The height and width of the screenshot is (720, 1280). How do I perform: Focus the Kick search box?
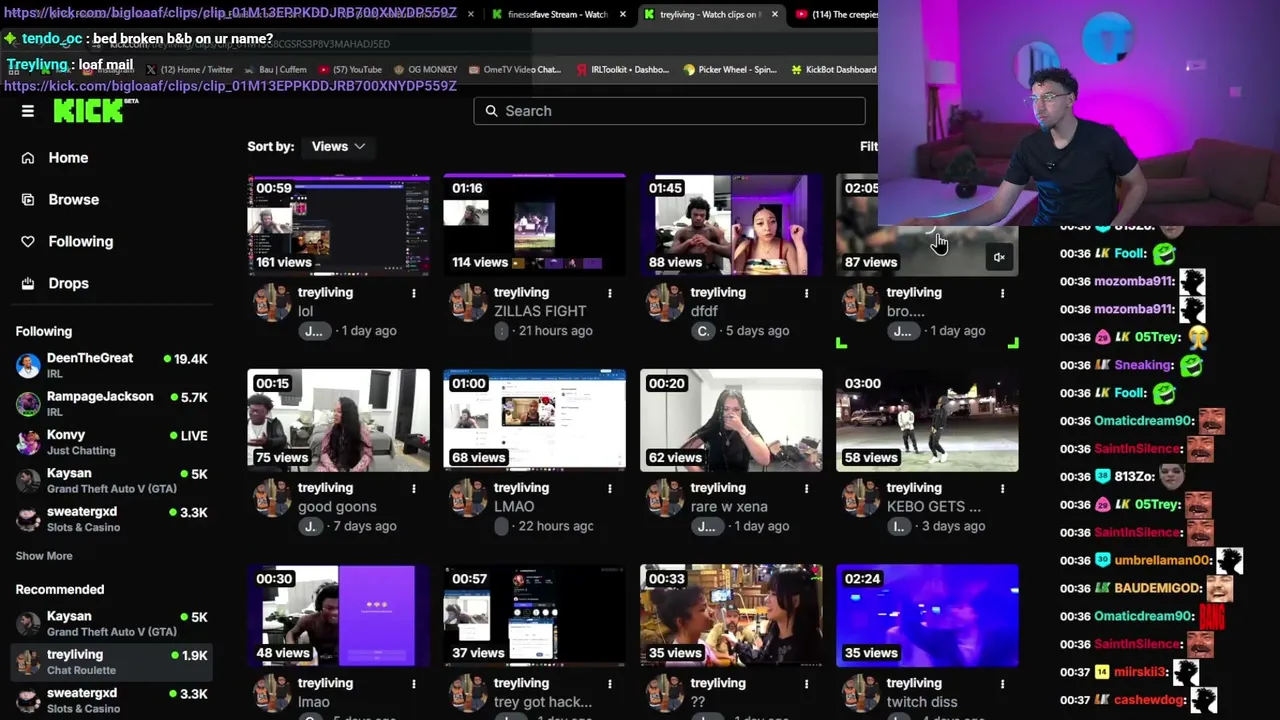[x=669, y=111]
